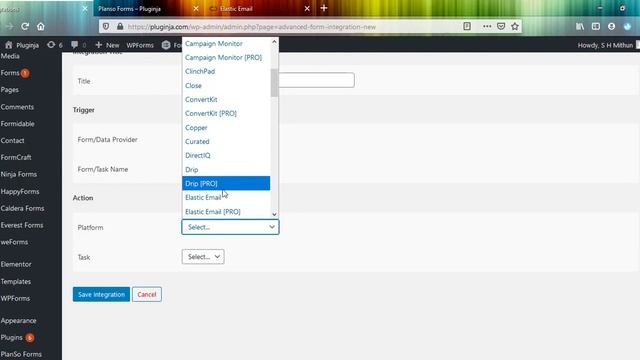Select the highlighted Drip [PRO] option
Screen dimensions: 640x360
(x=226, y=184)
